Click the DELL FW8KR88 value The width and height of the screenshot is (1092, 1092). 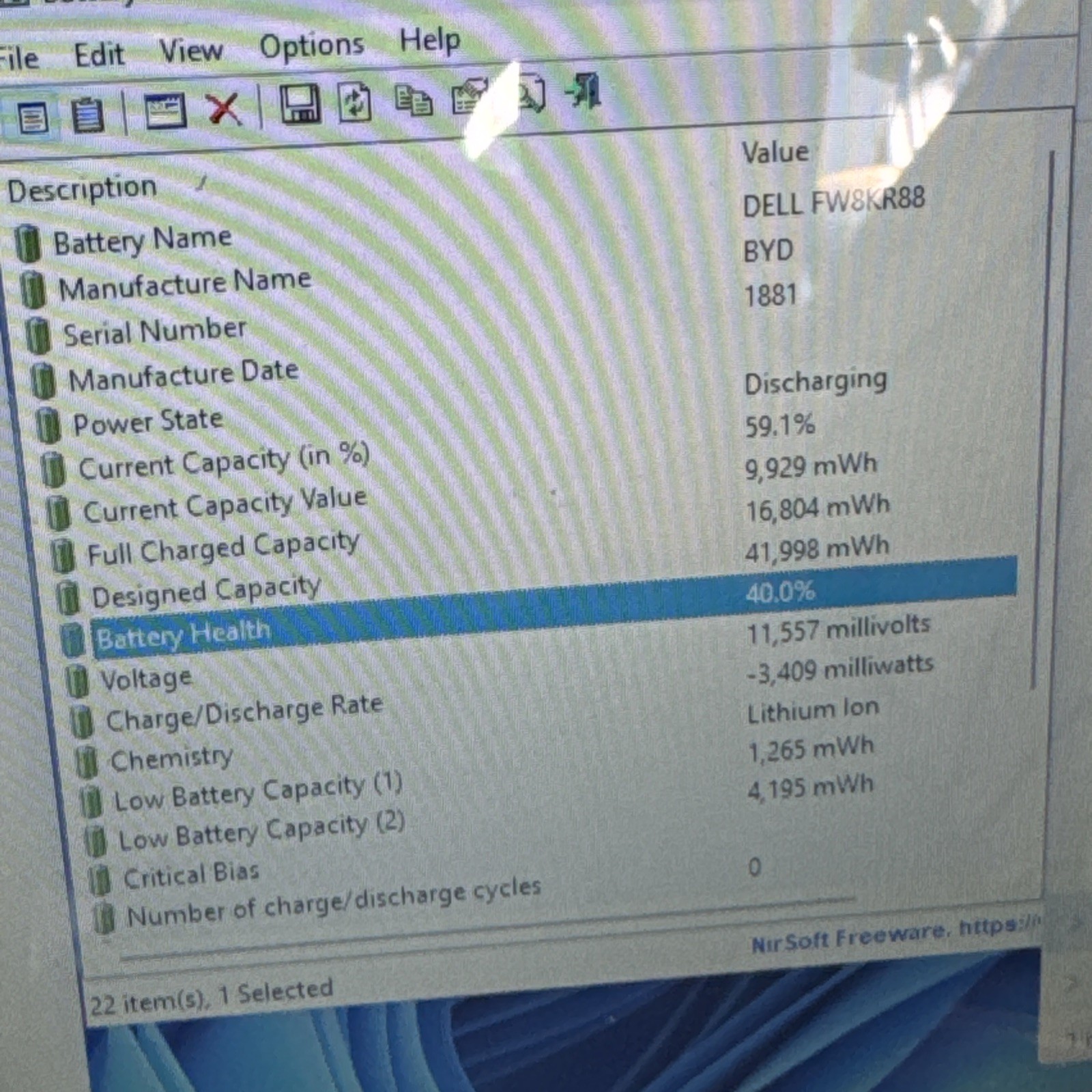834,201
